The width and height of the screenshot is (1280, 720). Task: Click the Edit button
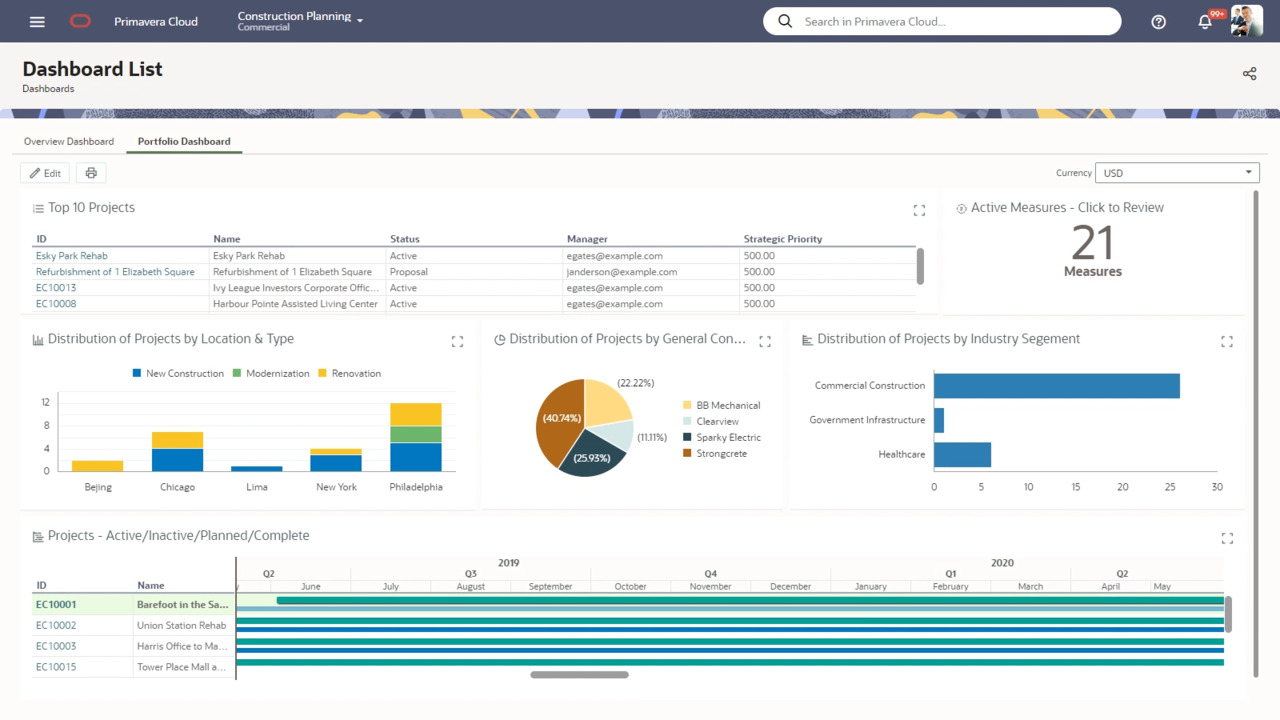pos(45,173)
